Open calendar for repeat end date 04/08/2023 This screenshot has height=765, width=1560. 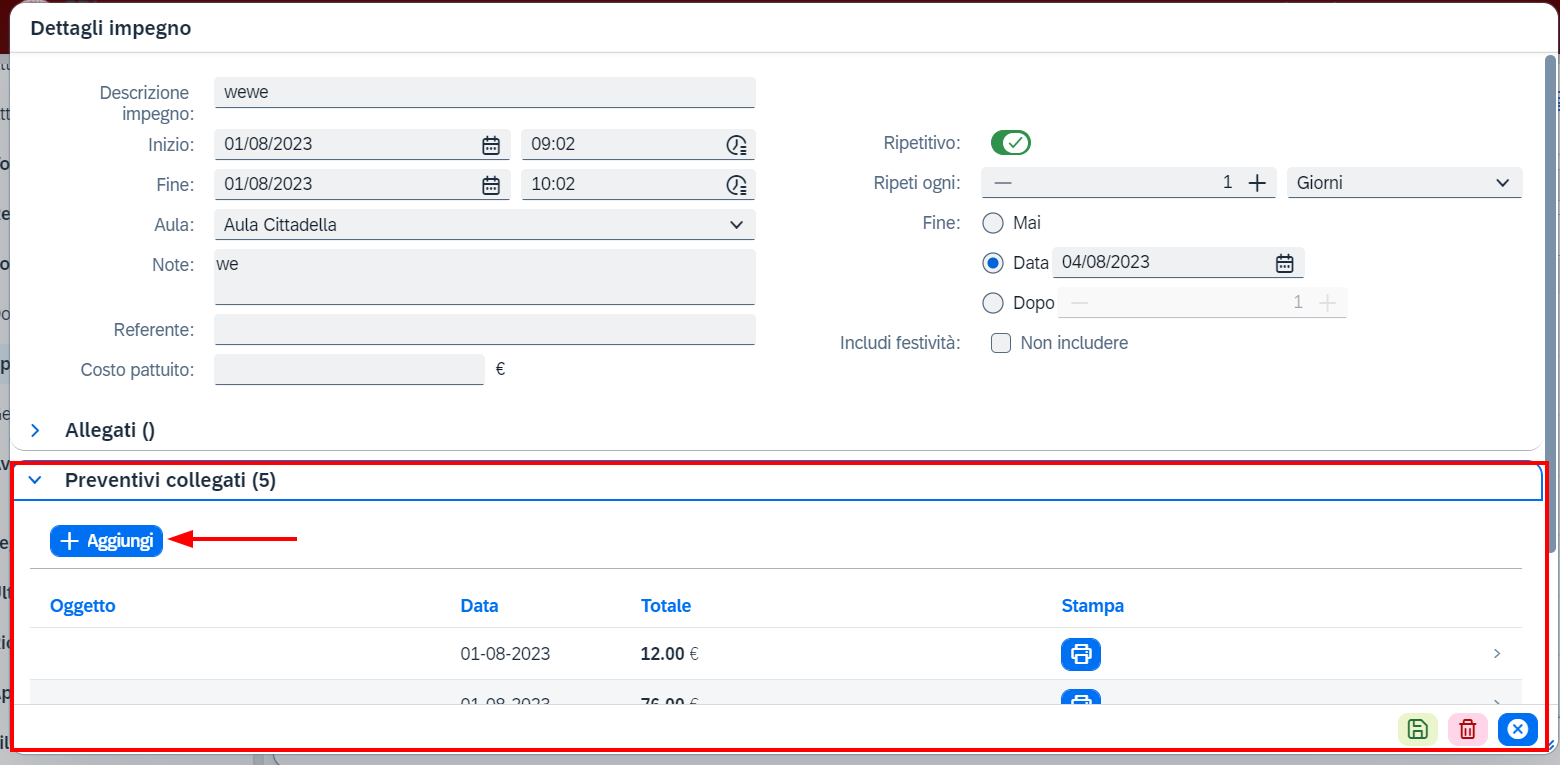click(1285, 263)
